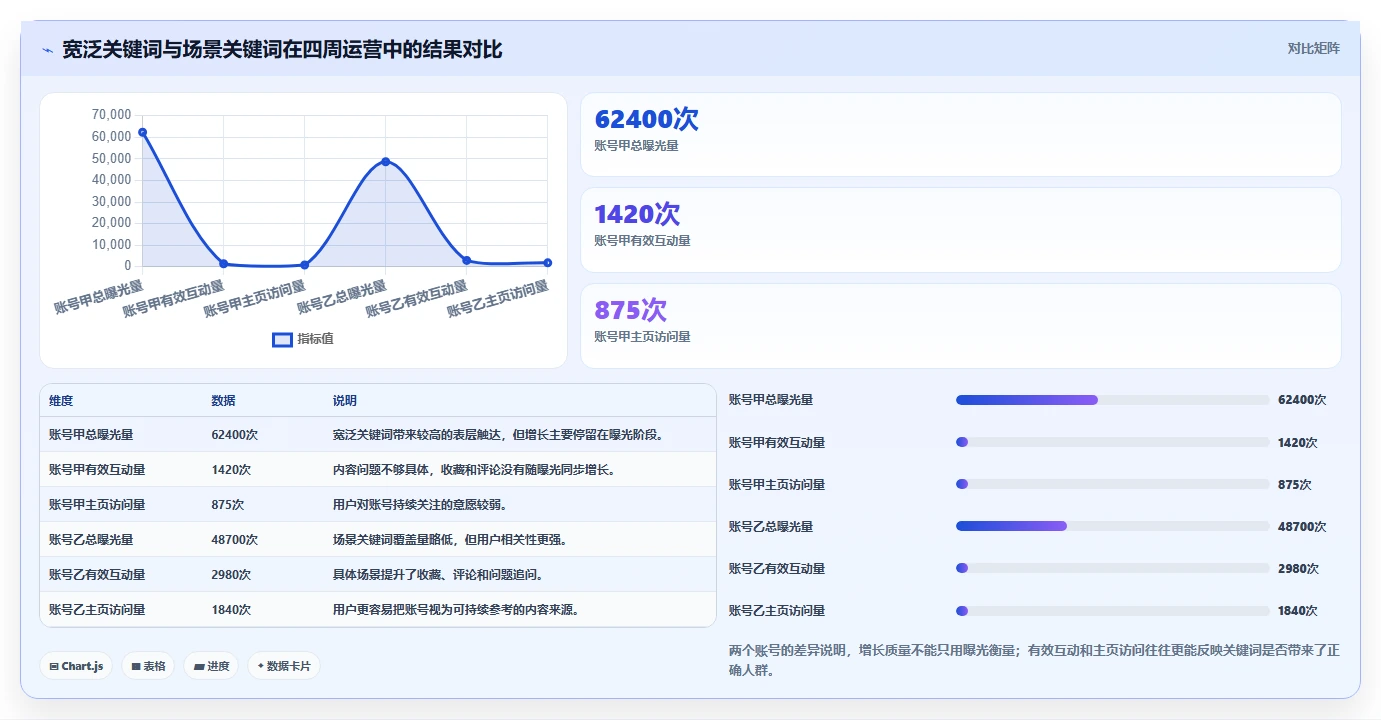
Task: Click the chart data point for 账号甲有效互动量
Action: click(224, 264)
